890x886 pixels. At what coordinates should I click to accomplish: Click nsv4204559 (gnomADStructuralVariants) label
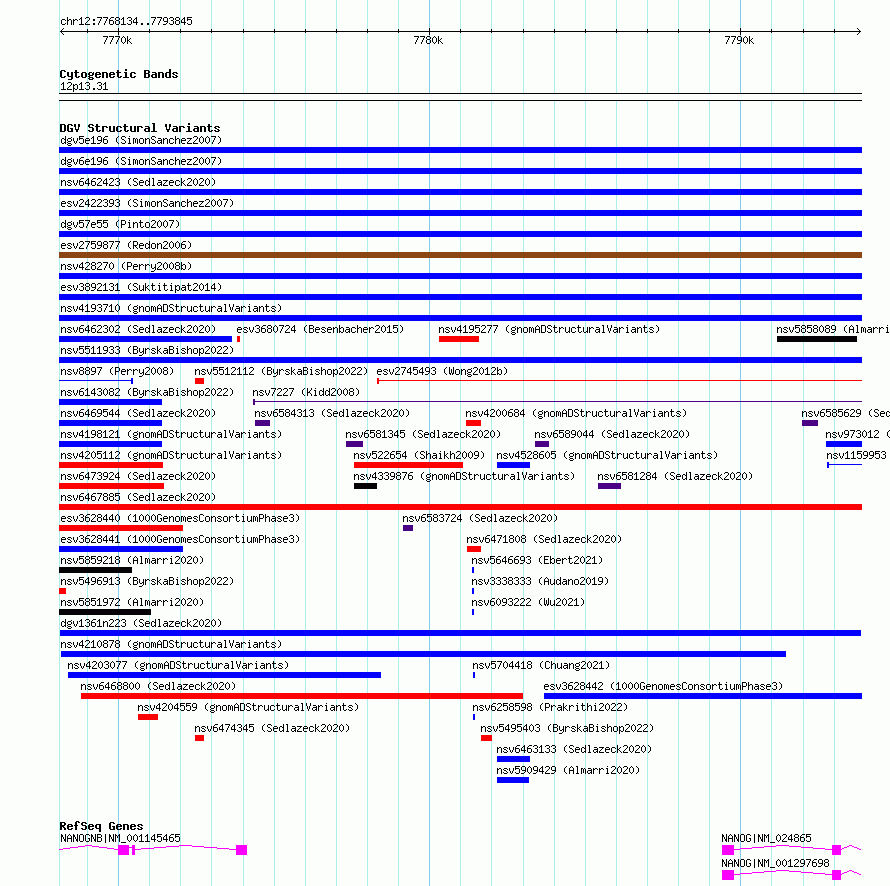tap(248, 707)
